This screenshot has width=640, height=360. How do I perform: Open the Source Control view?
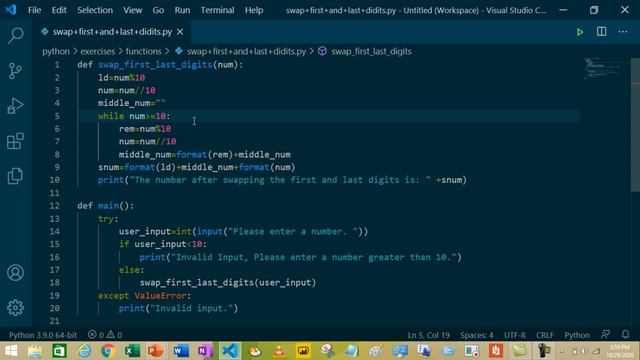pyautogui.click(x=15, y=71)
